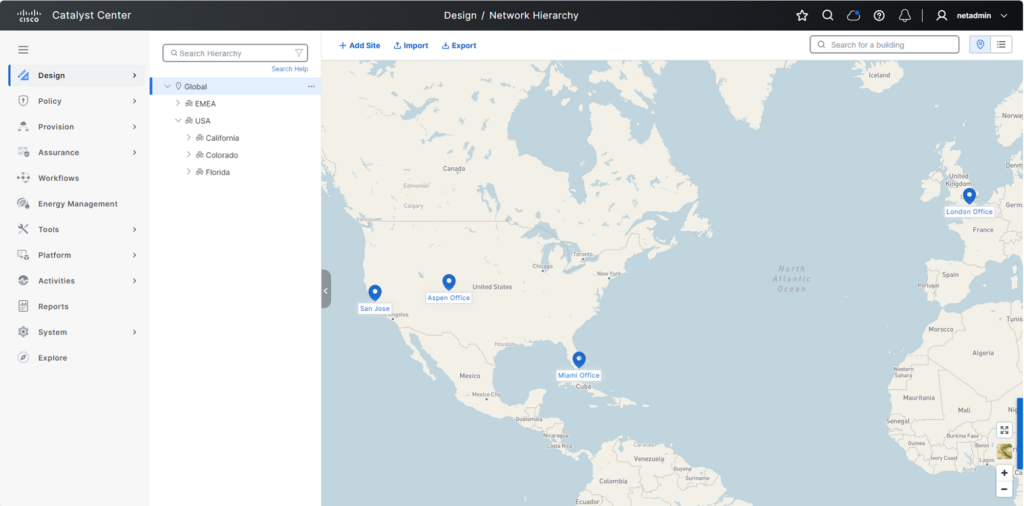Focus the Search Hierarchy input field
Image resolution: width=1024 pixels, height=506 pixels.
point(235,53)
